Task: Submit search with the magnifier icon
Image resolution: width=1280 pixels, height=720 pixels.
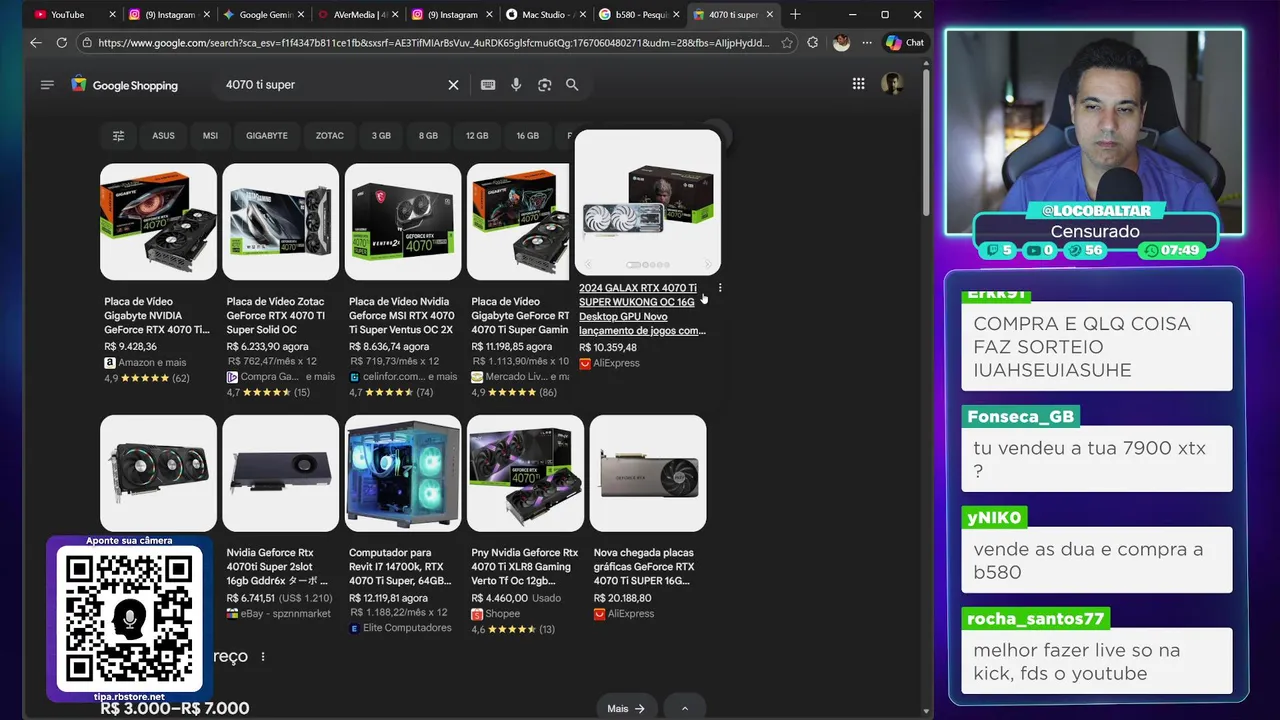Action: click(572, 85)
